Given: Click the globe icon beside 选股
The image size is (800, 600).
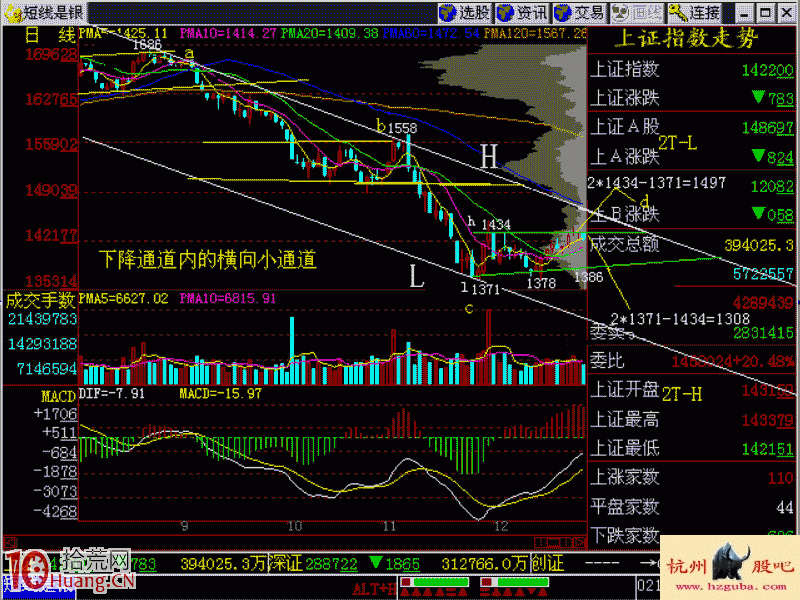Looking at the screenshot, I should 448,13.
